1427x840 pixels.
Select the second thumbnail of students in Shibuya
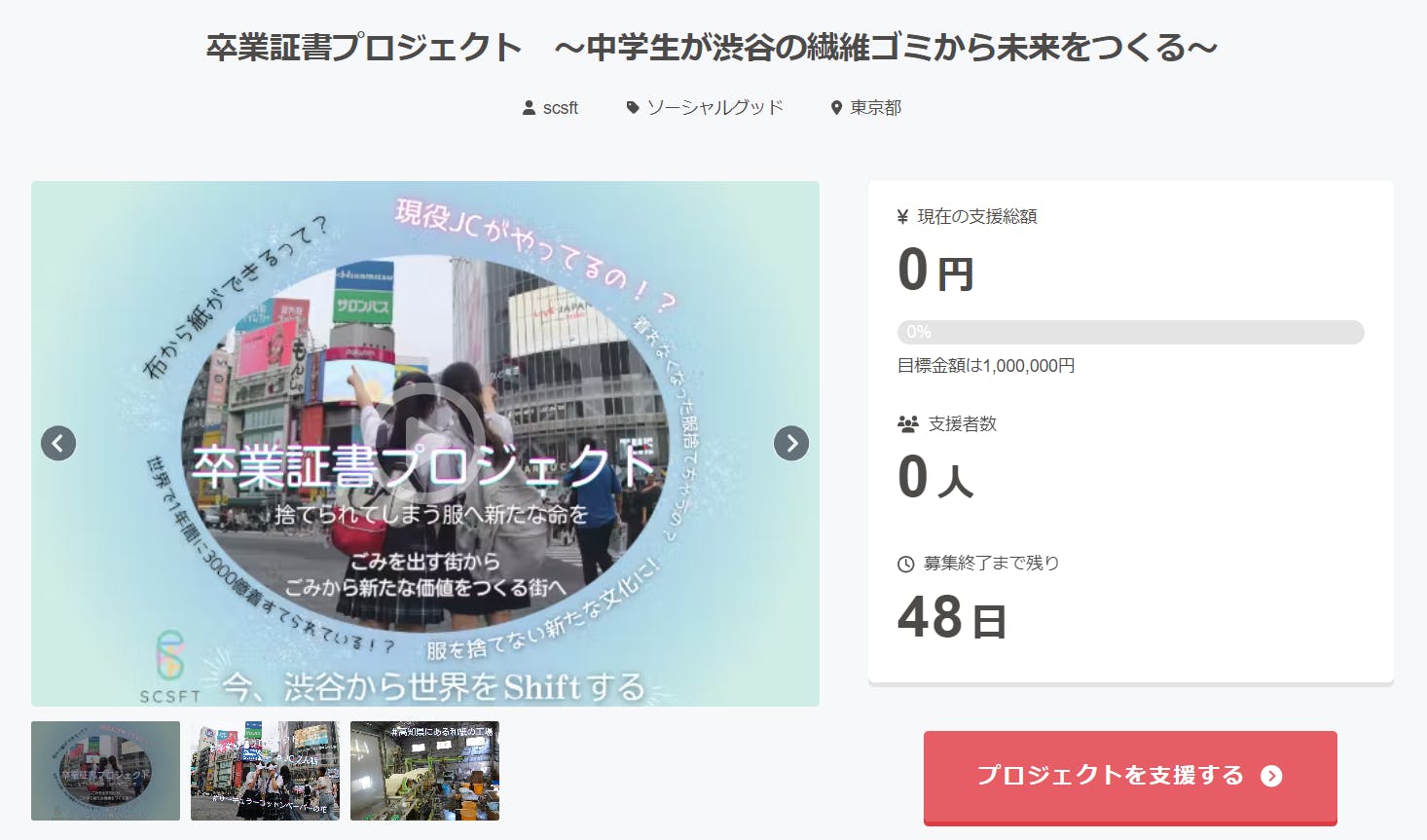pyautogui.click(x=265, y=771)
